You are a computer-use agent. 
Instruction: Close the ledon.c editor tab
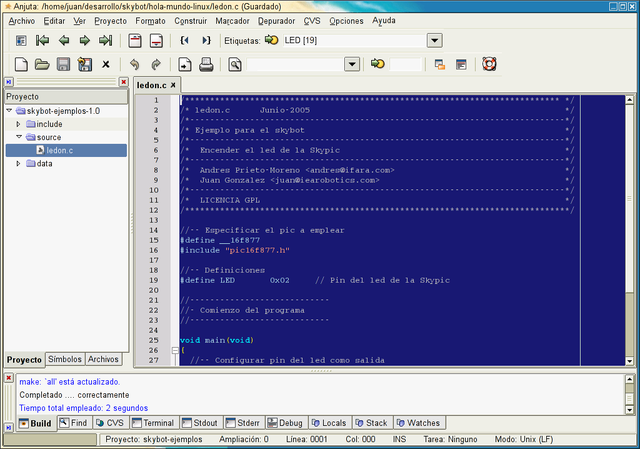click(173, 85)
